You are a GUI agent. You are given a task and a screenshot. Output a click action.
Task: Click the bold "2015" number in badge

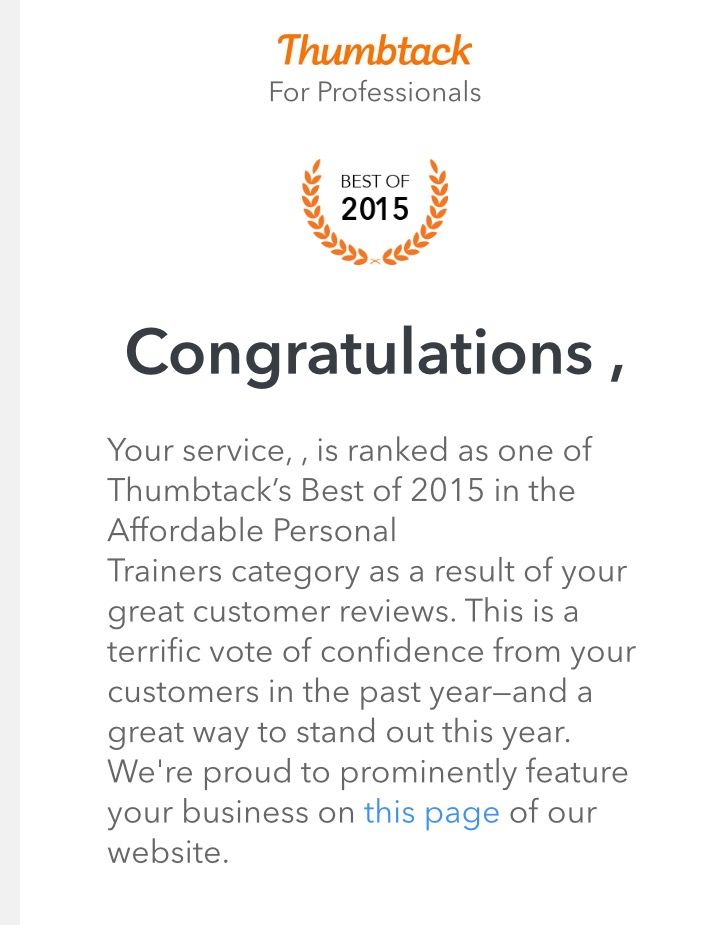[x=375, y=210]
